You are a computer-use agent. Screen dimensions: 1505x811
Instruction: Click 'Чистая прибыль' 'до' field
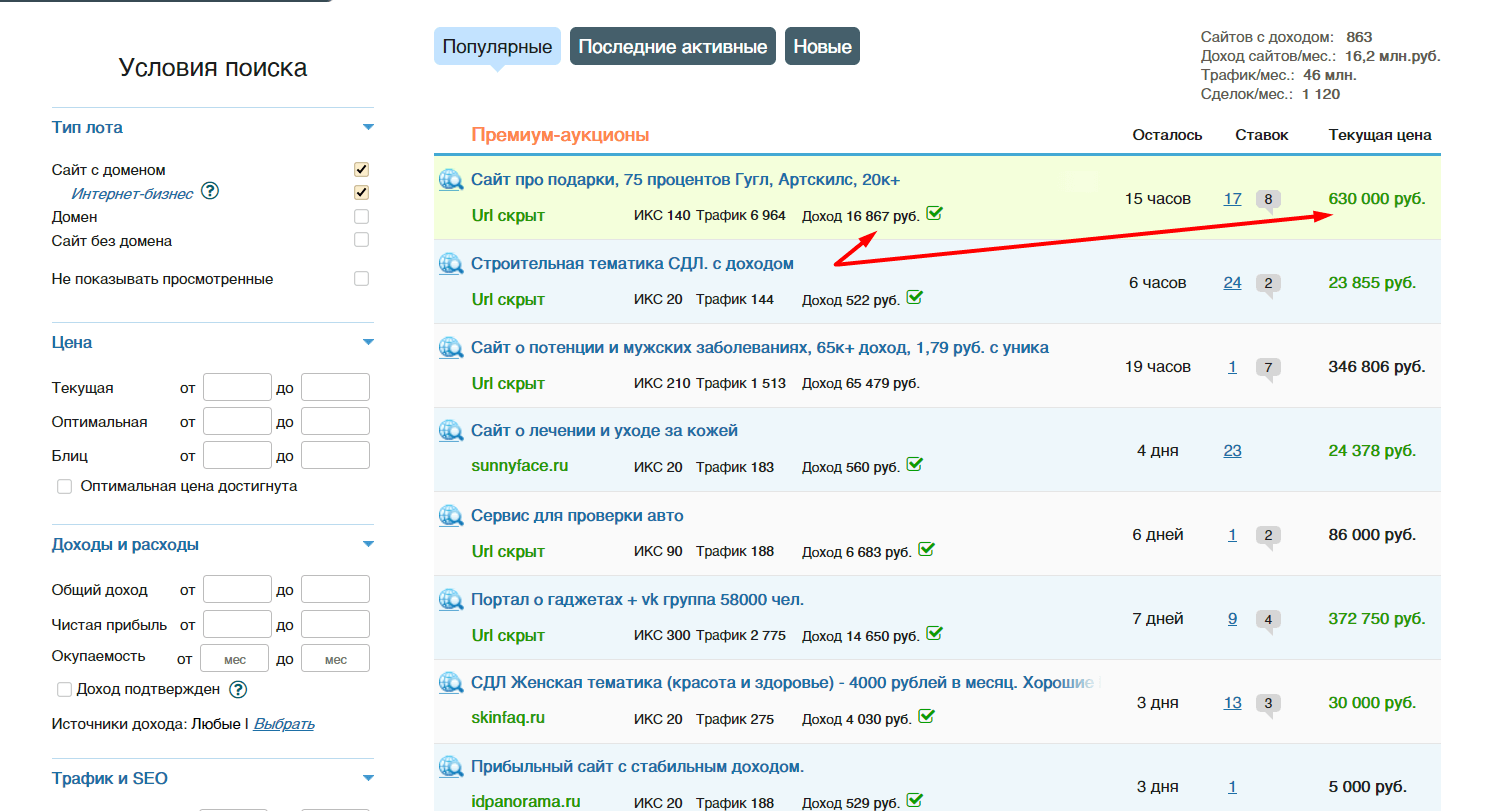335,625
